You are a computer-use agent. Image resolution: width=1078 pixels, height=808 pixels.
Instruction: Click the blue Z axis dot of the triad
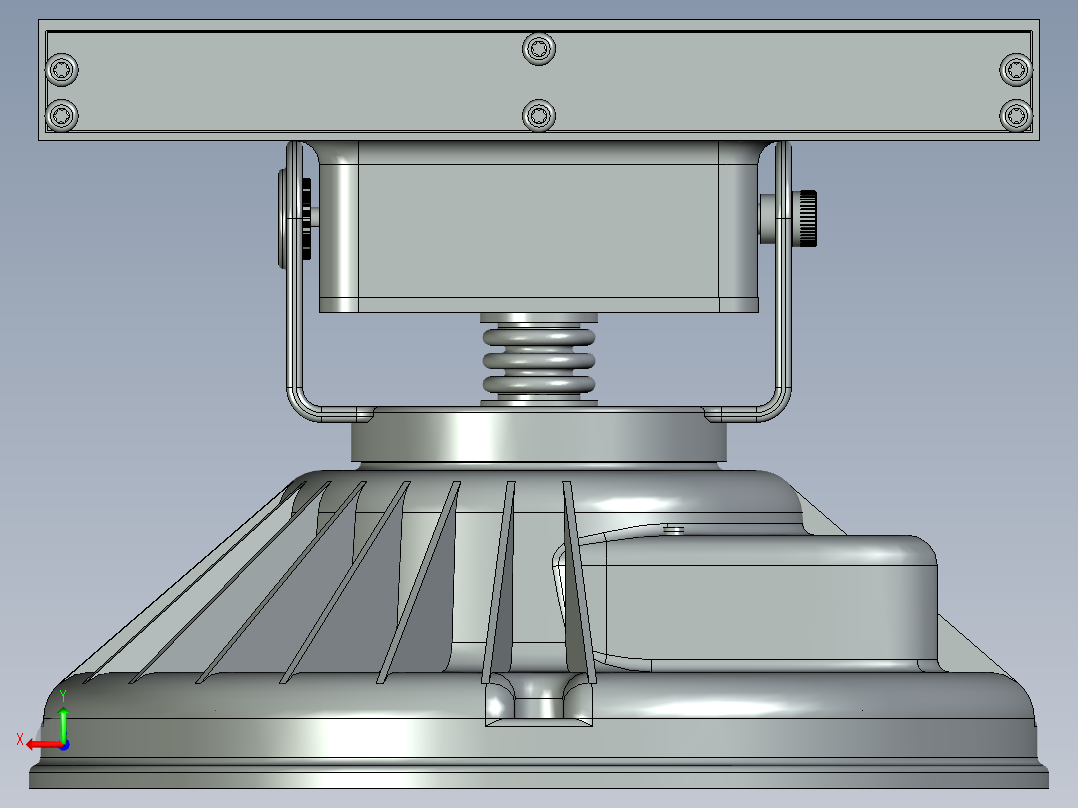[65, 745]
